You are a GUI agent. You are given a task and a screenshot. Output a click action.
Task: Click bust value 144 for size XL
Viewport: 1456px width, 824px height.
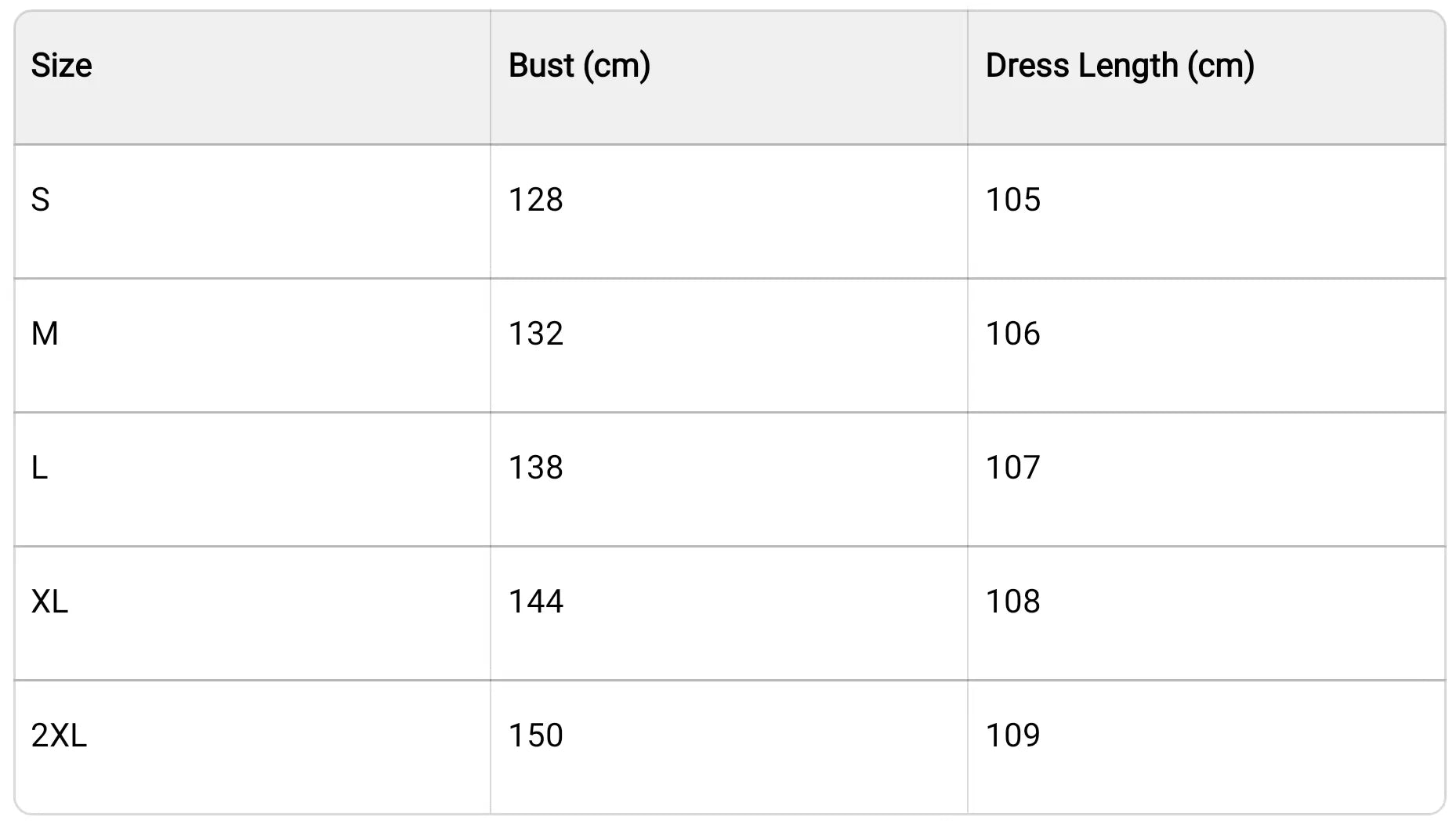(x=536, y=602)
